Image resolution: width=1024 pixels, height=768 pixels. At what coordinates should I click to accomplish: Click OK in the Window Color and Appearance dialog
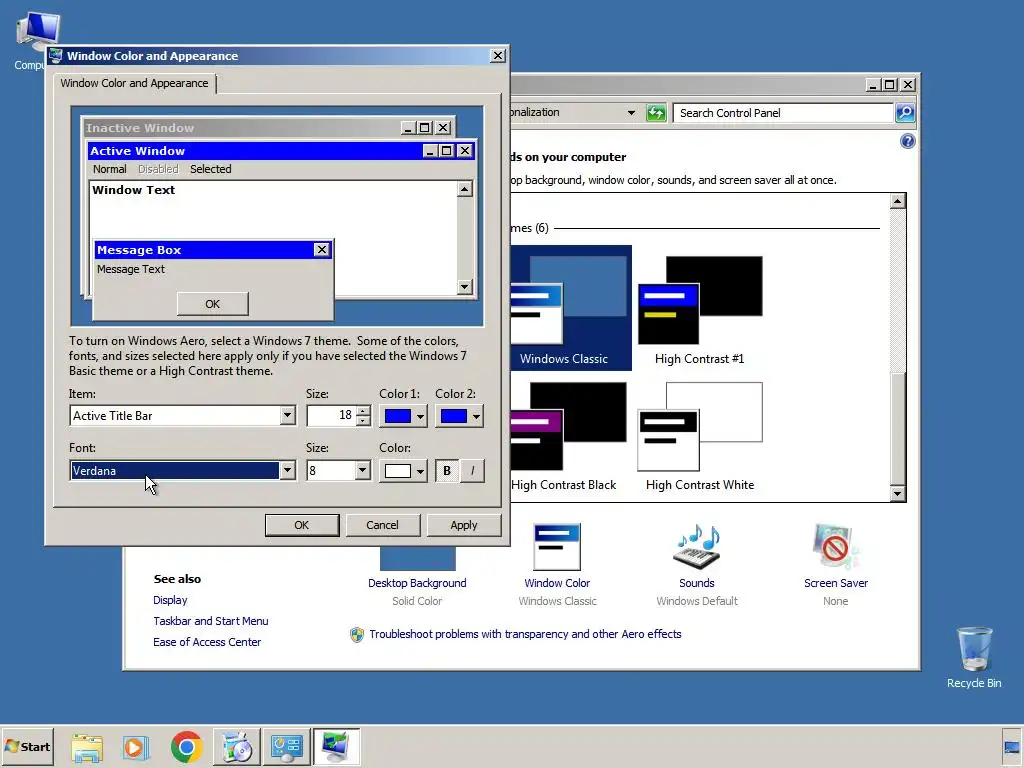[x=302, y=525]
